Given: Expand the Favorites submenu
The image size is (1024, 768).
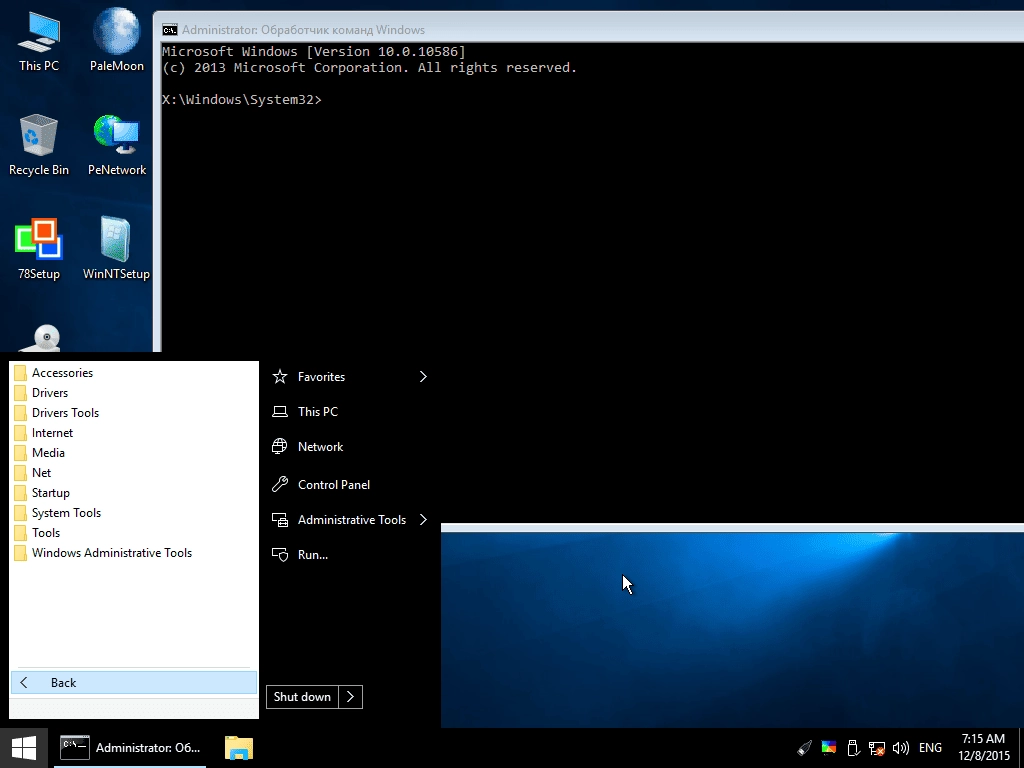Looking at the screenshot, I should point(350,377).
